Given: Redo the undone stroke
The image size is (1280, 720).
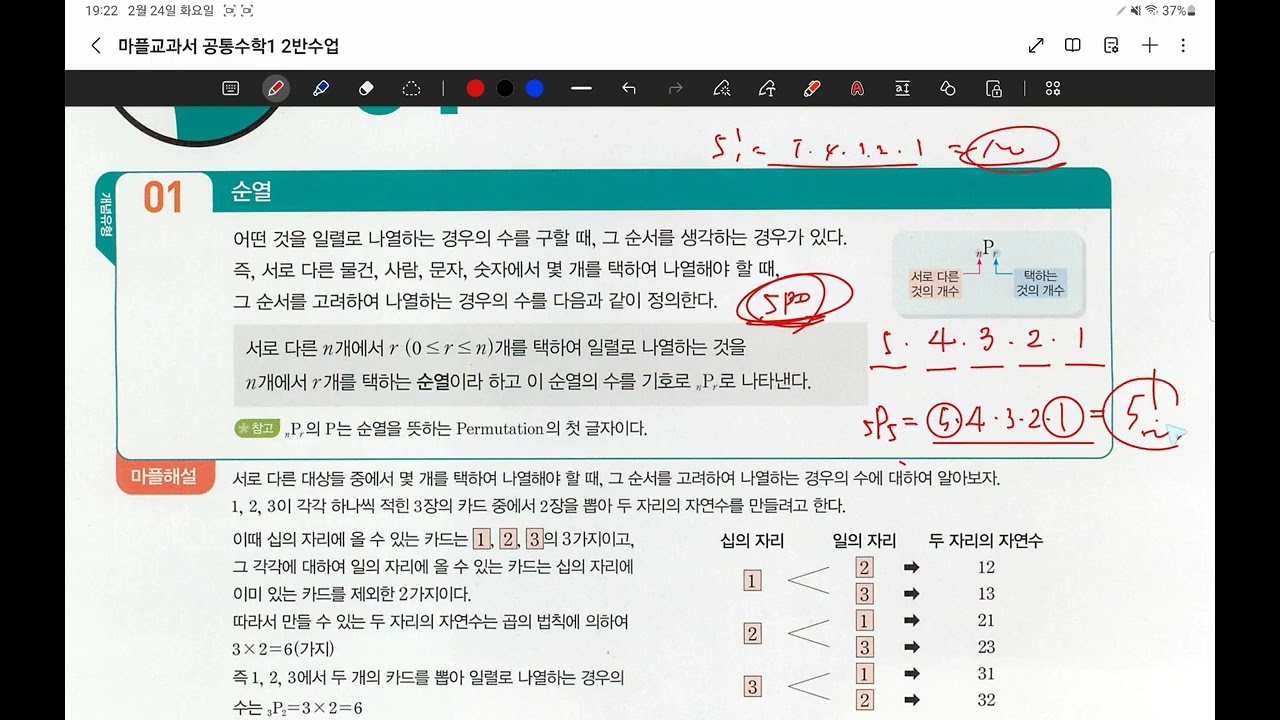Looking at the screenshot, I should (675, 89).
